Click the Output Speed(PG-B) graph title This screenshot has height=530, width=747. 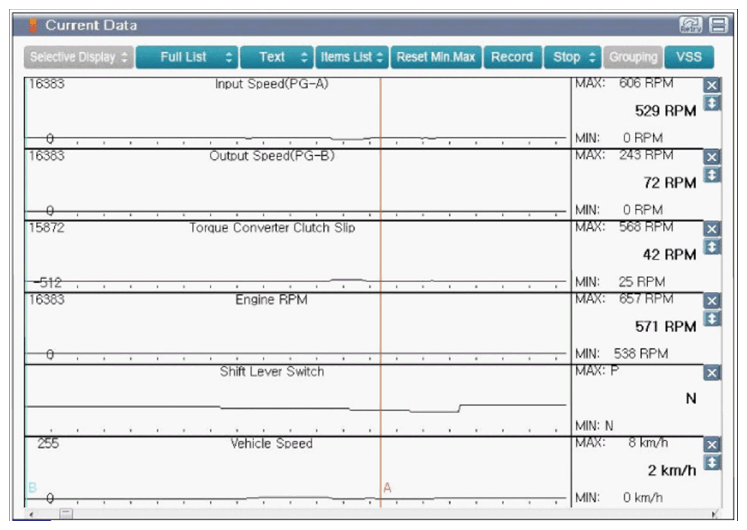click(272, 156)
